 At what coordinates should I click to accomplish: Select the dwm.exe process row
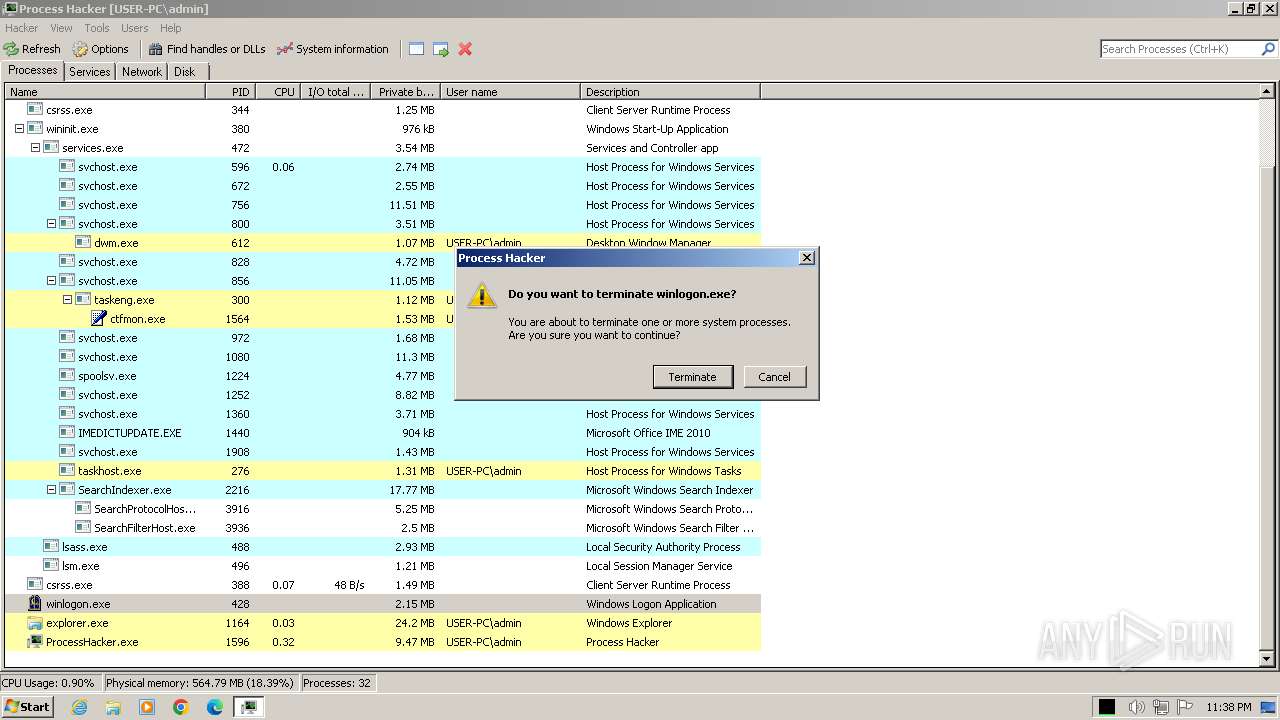(x=383, y=243)
